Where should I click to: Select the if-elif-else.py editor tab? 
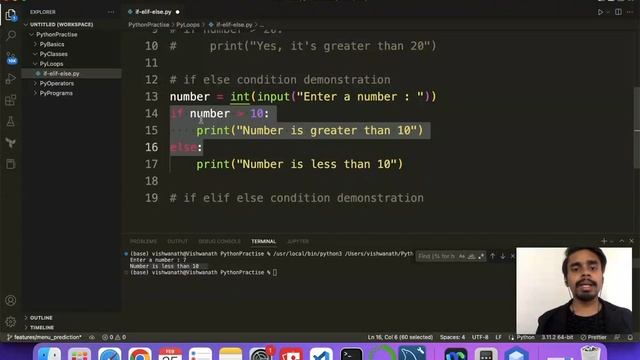(x=154, y=12)
